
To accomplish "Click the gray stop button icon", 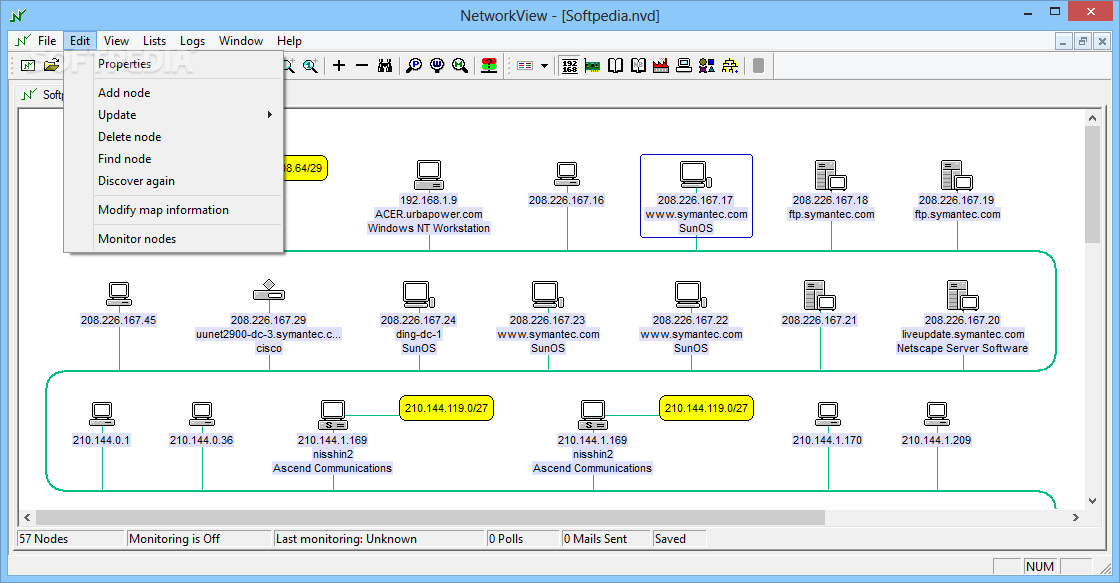I will (759, 66).
